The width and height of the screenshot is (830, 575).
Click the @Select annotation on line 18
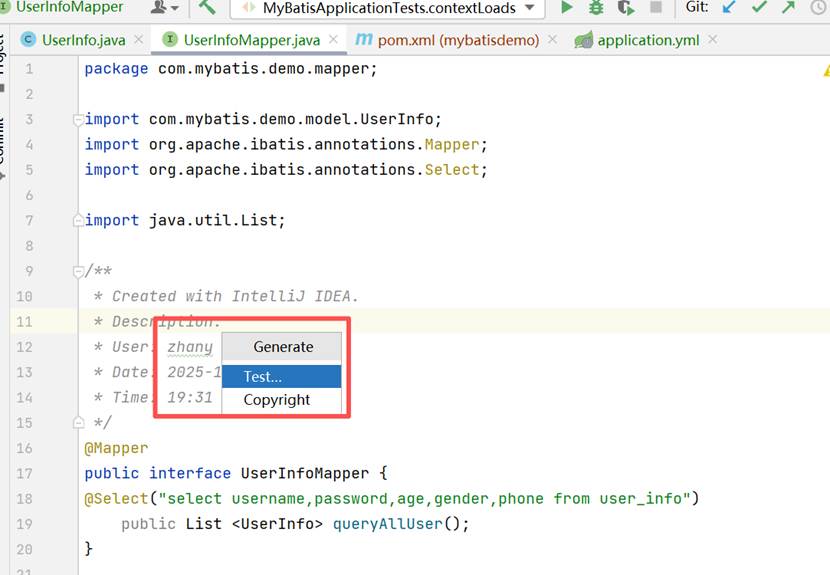(116, 498)
